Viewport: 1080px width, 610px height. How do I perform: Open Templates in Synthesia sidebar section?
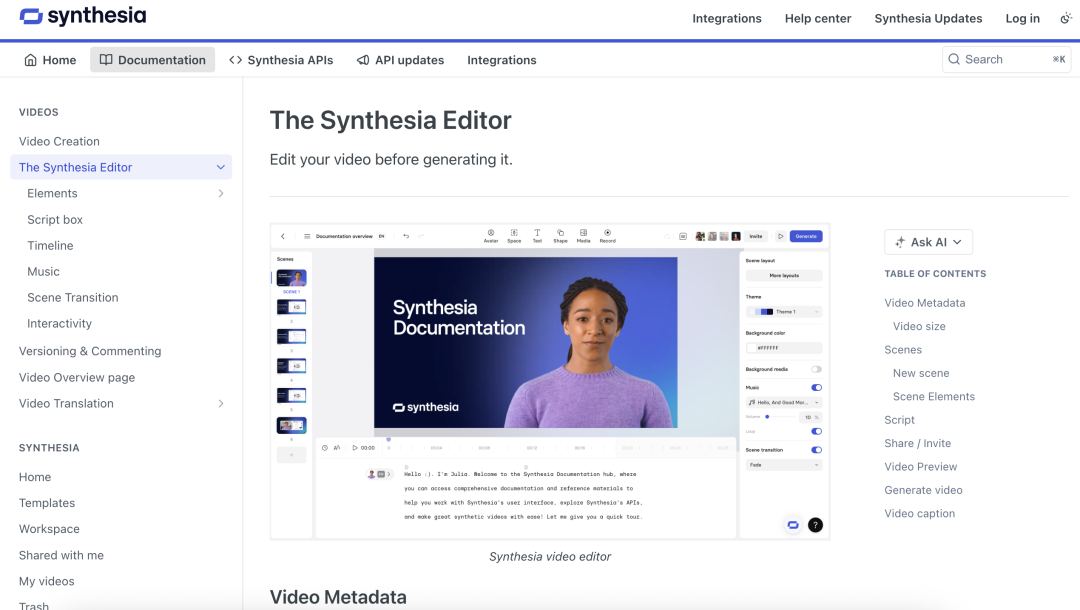coord(47,503)
